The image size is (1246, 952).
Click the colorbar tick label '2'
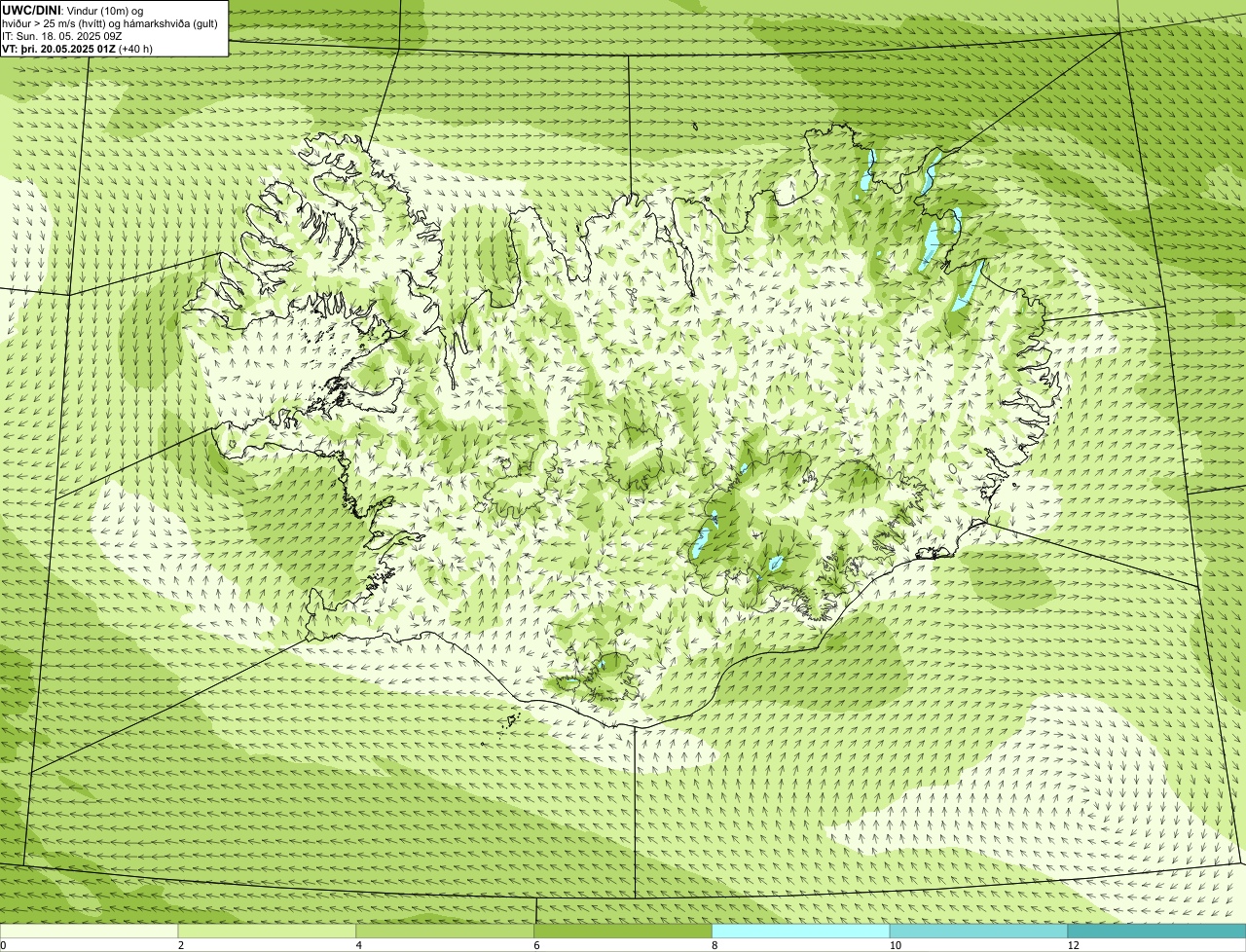point(180,945)
